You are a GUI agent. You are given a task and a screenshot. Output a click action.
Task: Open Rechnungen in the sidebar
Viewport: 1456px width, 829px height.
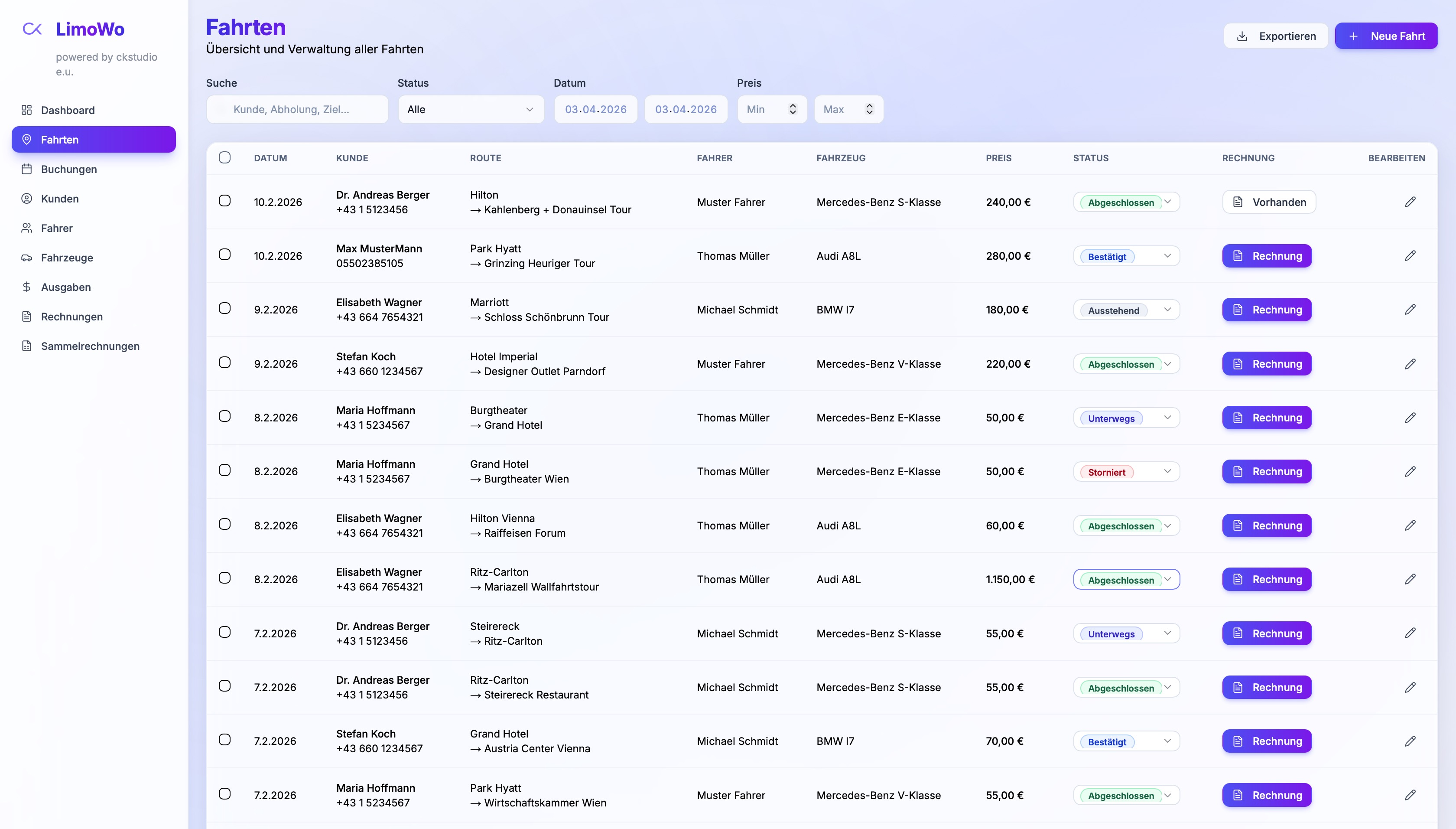point(94,317)
